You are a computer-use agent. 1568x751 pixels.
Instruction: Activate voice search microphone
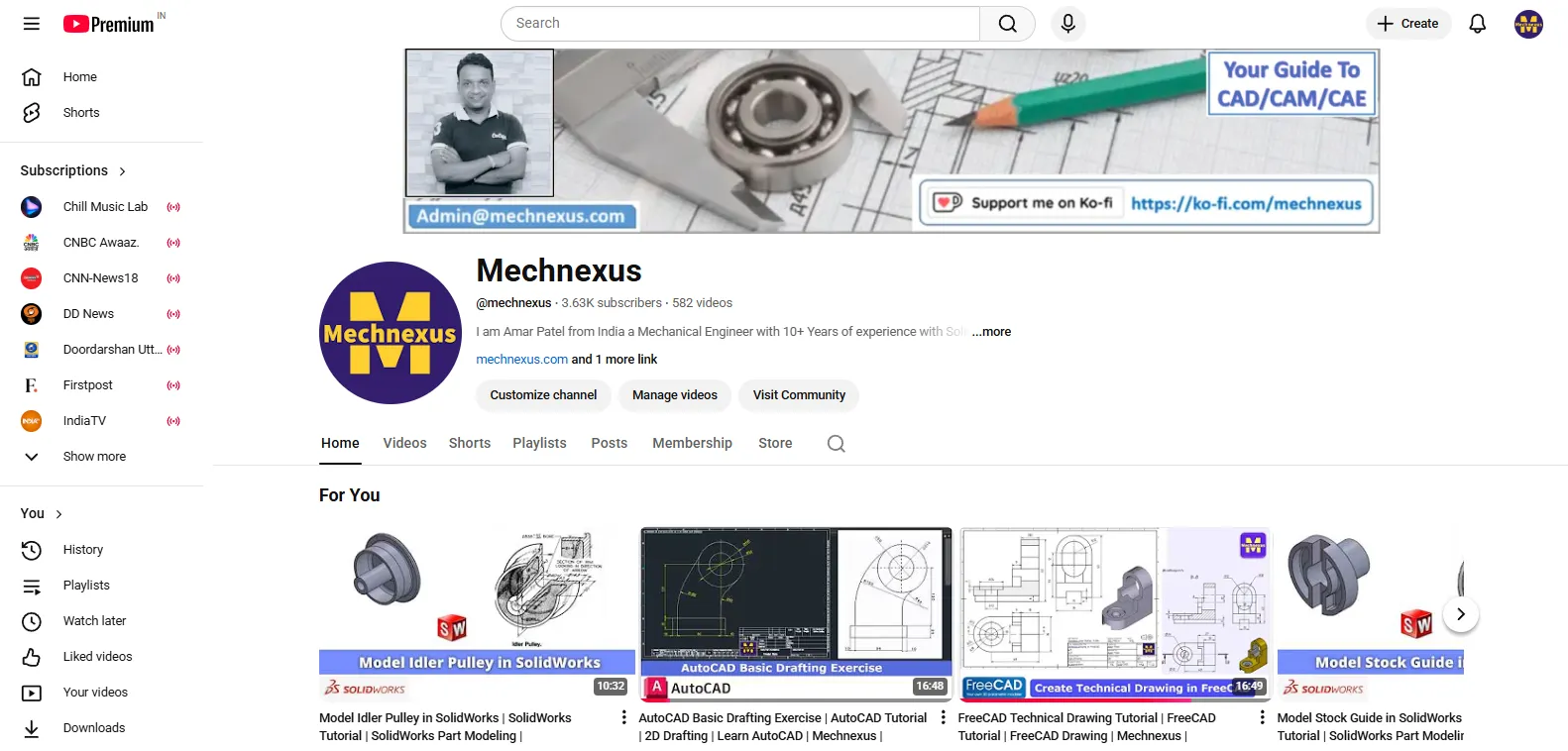click(x=1067, y=24)
